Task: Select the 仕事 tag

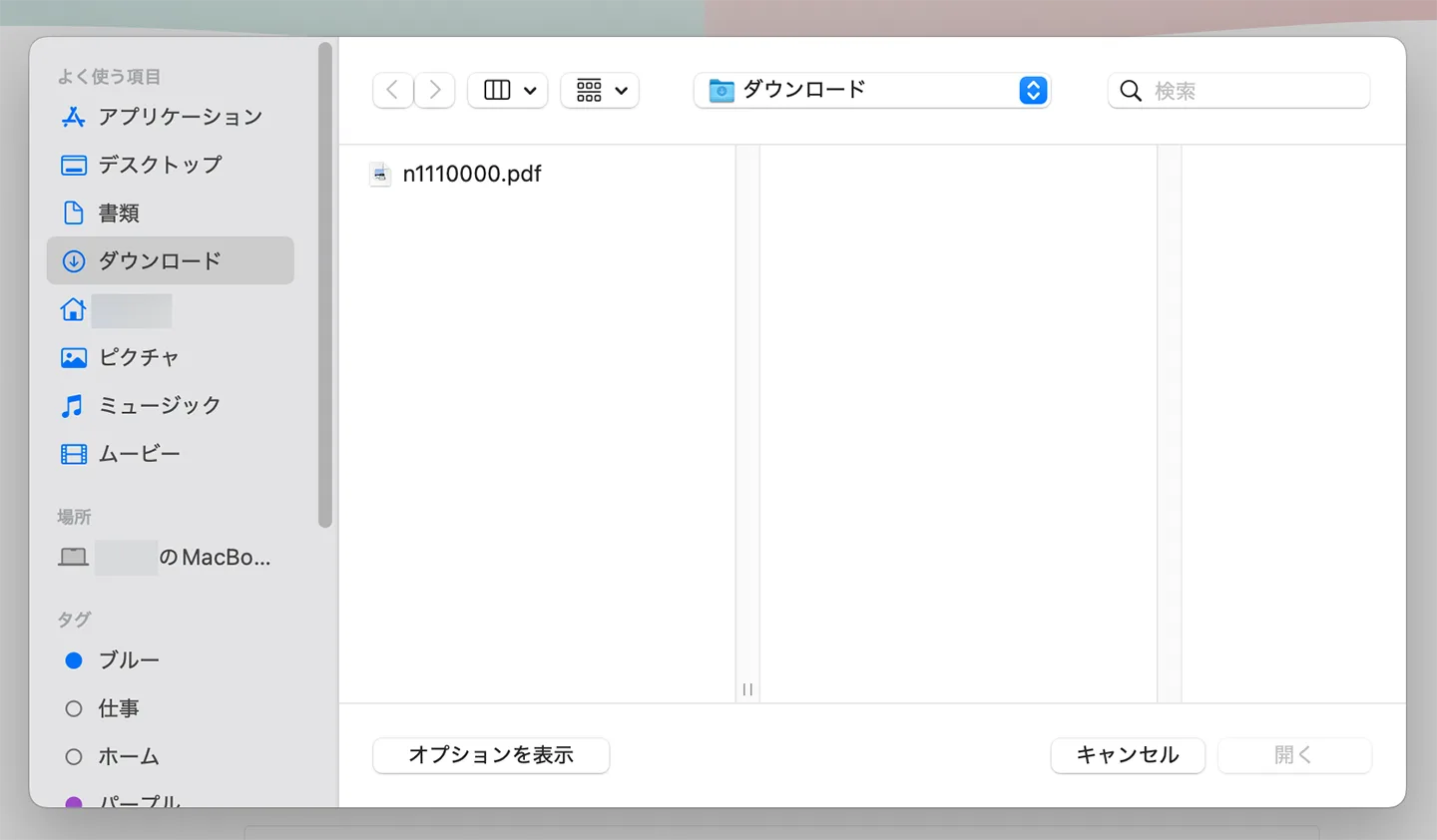Action: pyautogui.click(x=119, y=708)
